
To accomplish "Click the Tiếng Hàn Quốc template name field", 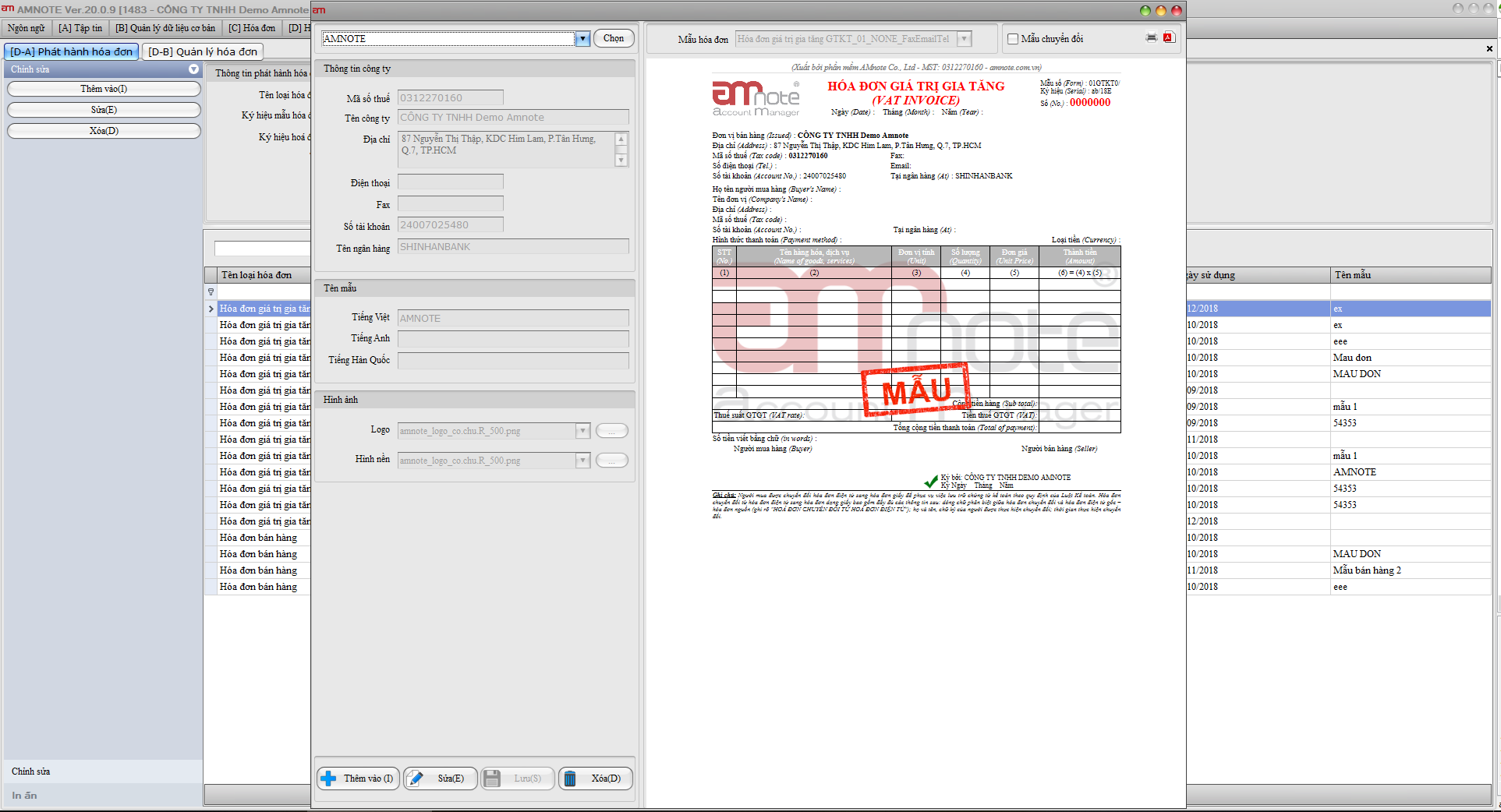I will pos(513,360).
